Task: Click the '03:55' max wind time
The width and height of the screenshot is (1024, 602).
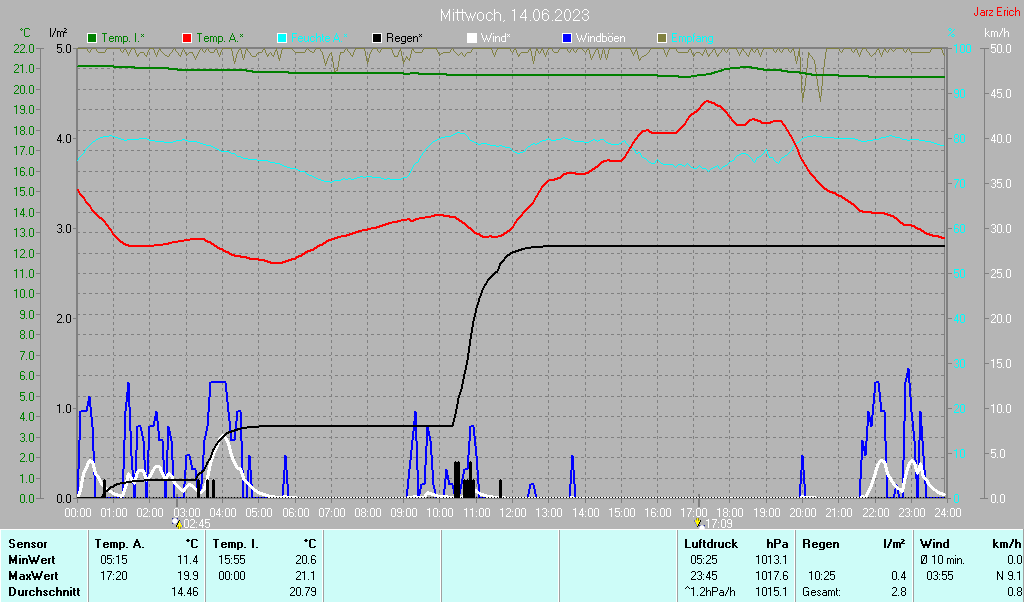Action: pos(939,577)
